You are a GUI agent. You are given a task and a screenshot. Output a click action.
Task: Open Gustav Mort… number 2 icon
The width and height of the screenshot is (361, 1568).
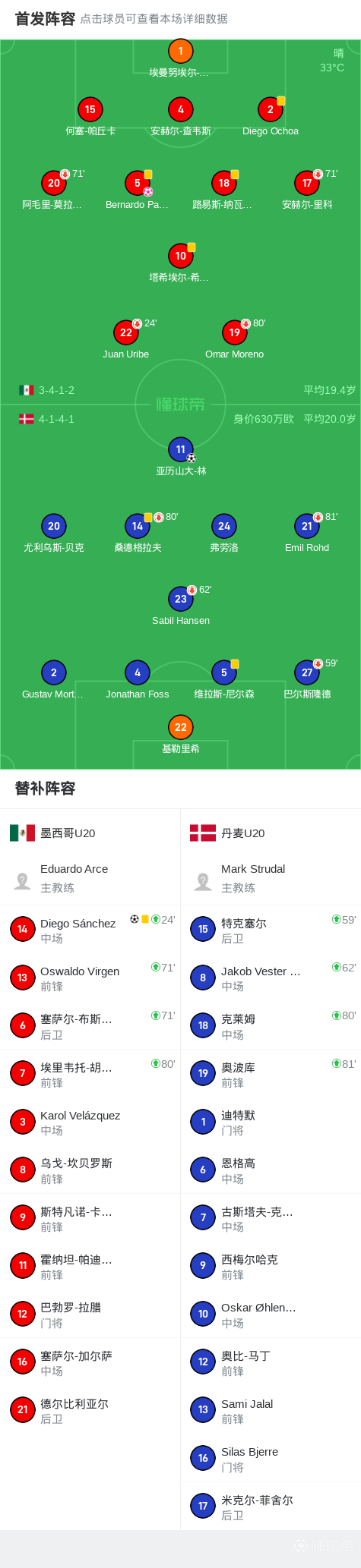[x=53, y=672]
